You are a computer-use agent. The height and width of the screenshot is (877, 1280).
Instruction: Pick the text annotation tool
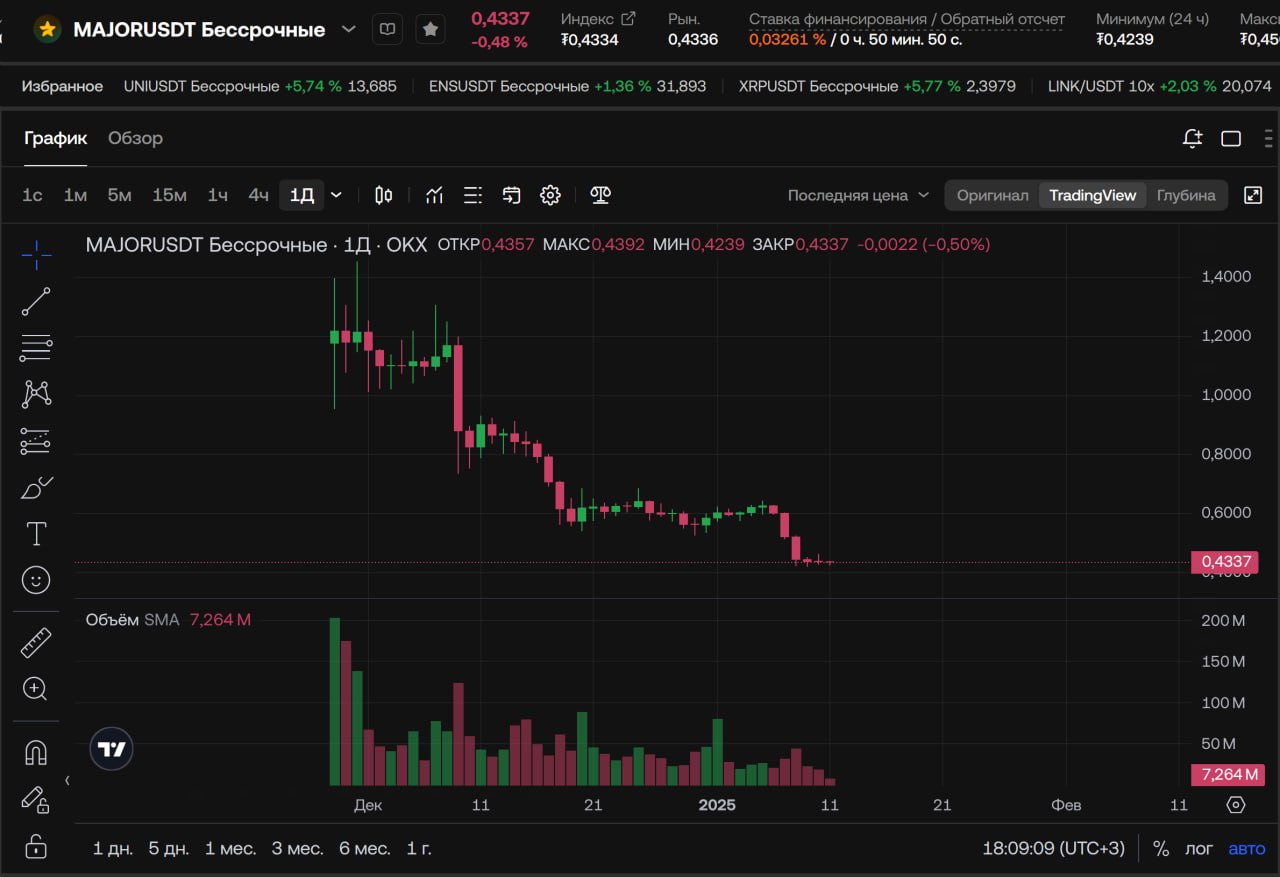click(x=36, y=534)
